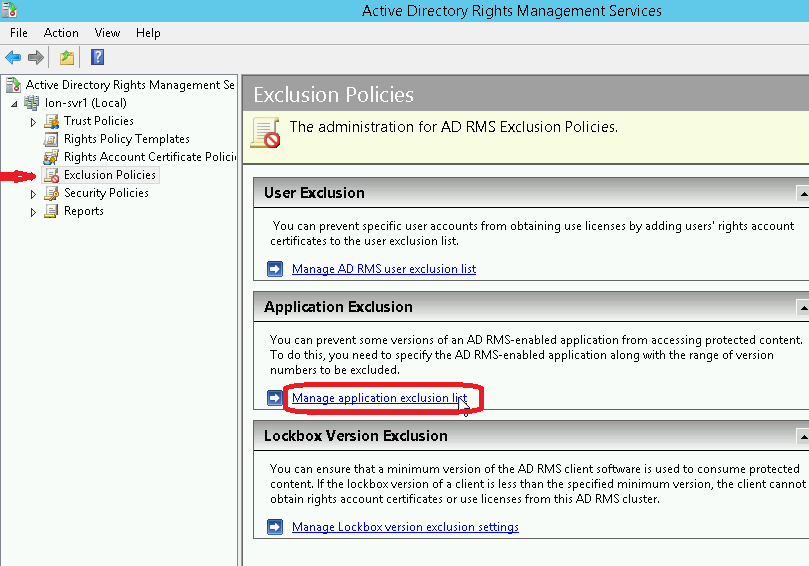This screenshot has height=566, width=809.
Task: Collapse the Ion-svr1 (Local) server node
Action: [x=14, y=104]
